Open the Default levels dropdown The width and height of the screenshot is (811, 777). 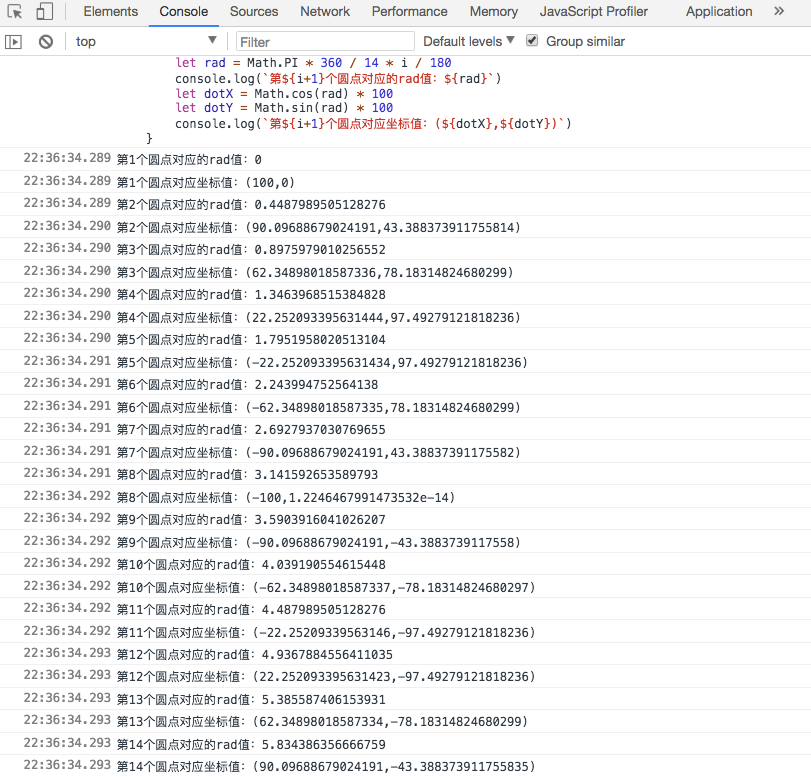coord(469,41)
